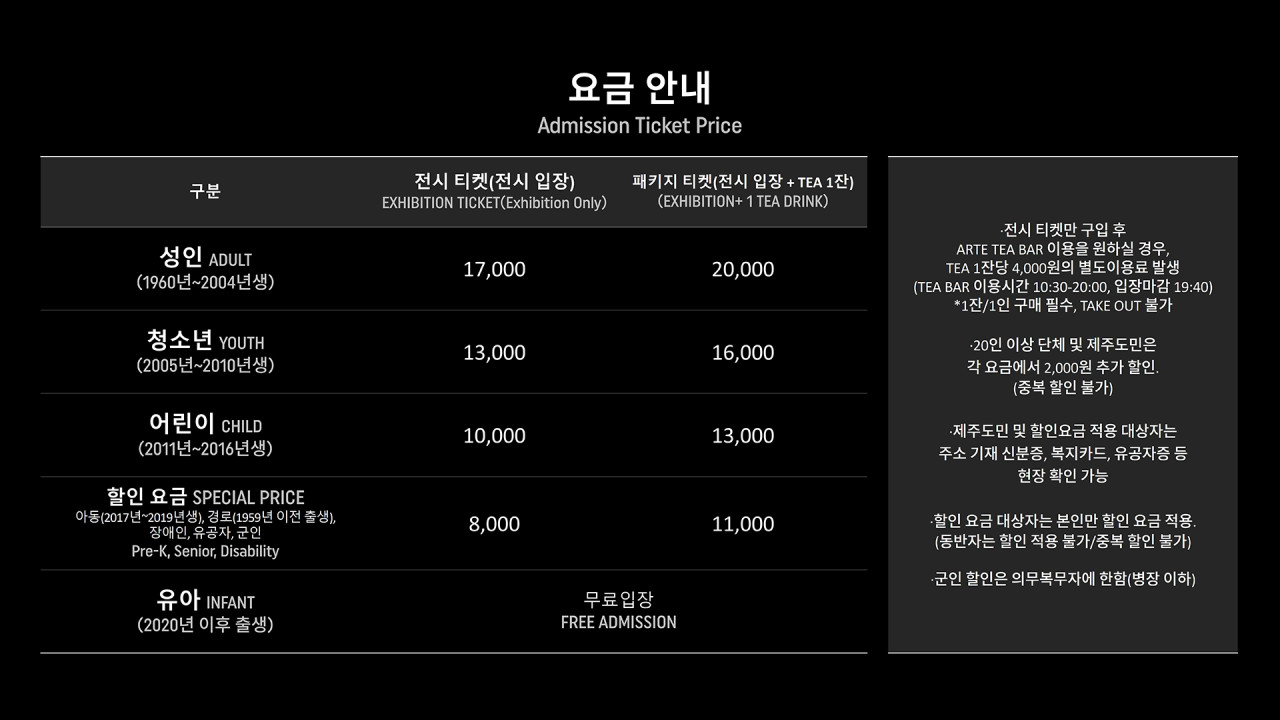Image resolution: width=1280 pixels, height=720 pixels.
Task: Click the 청소년 YOUTH row label
Action: click(x=205, y=352)
